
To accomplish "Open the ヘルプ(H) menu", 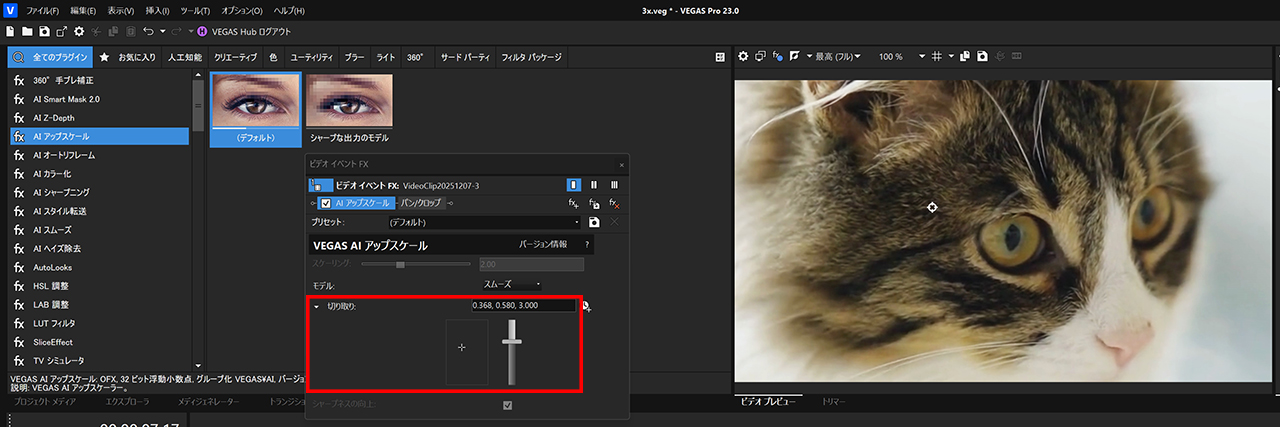I will click(289, 10).
